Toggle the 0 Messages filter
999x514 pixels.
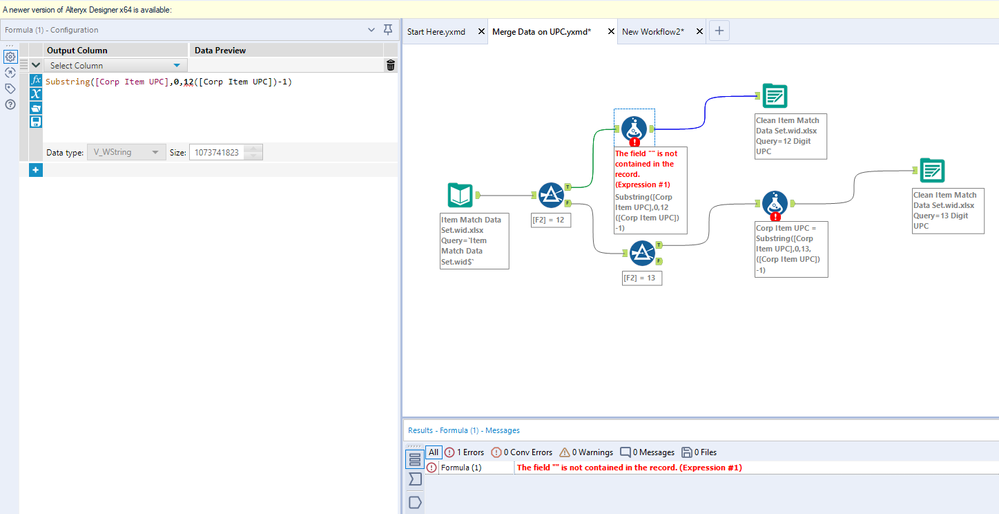tap(647, 452)
